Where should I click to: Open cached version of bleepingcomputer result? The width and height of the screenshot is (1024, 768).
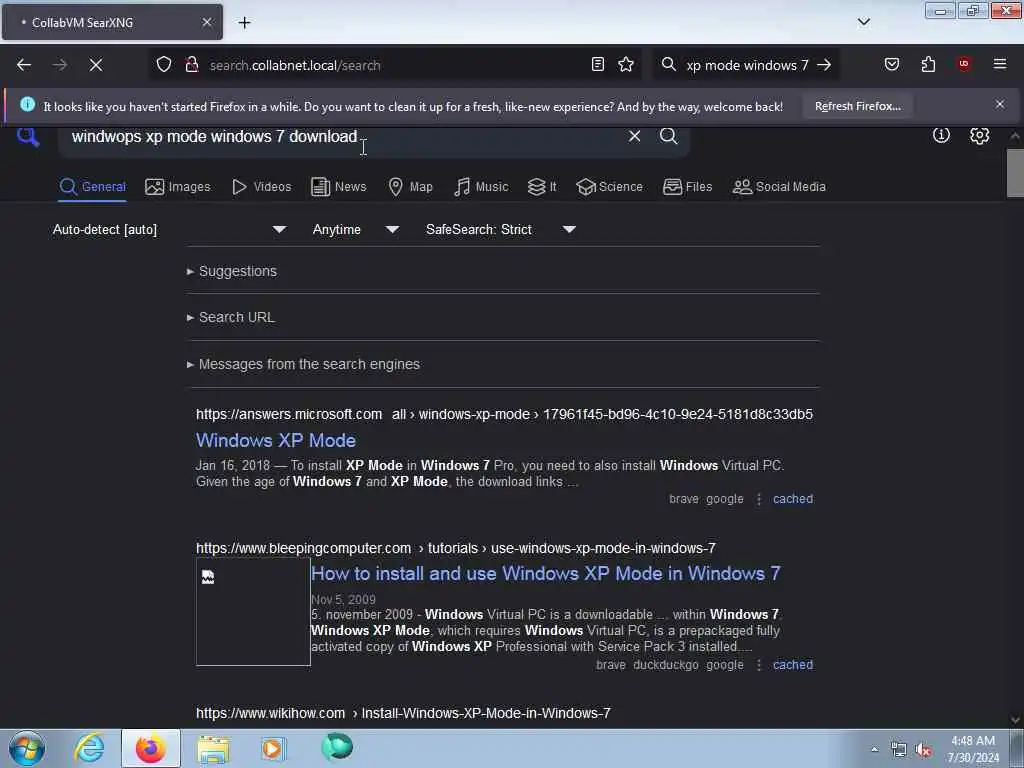793,665
